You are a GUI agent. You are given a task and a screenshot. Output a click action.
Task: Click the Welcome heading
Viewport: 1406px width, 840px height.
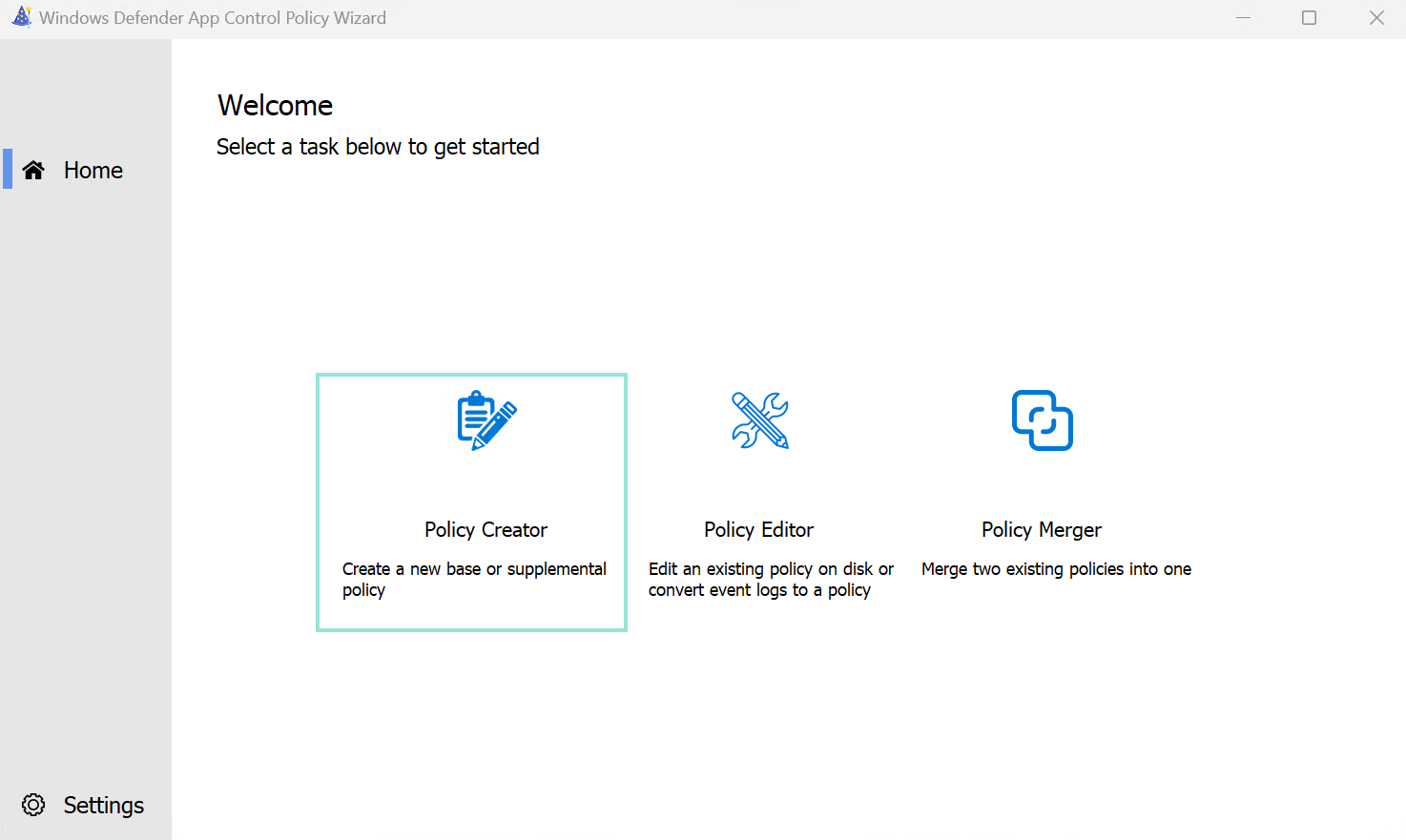pyautogui.click(x=275, y=105)
